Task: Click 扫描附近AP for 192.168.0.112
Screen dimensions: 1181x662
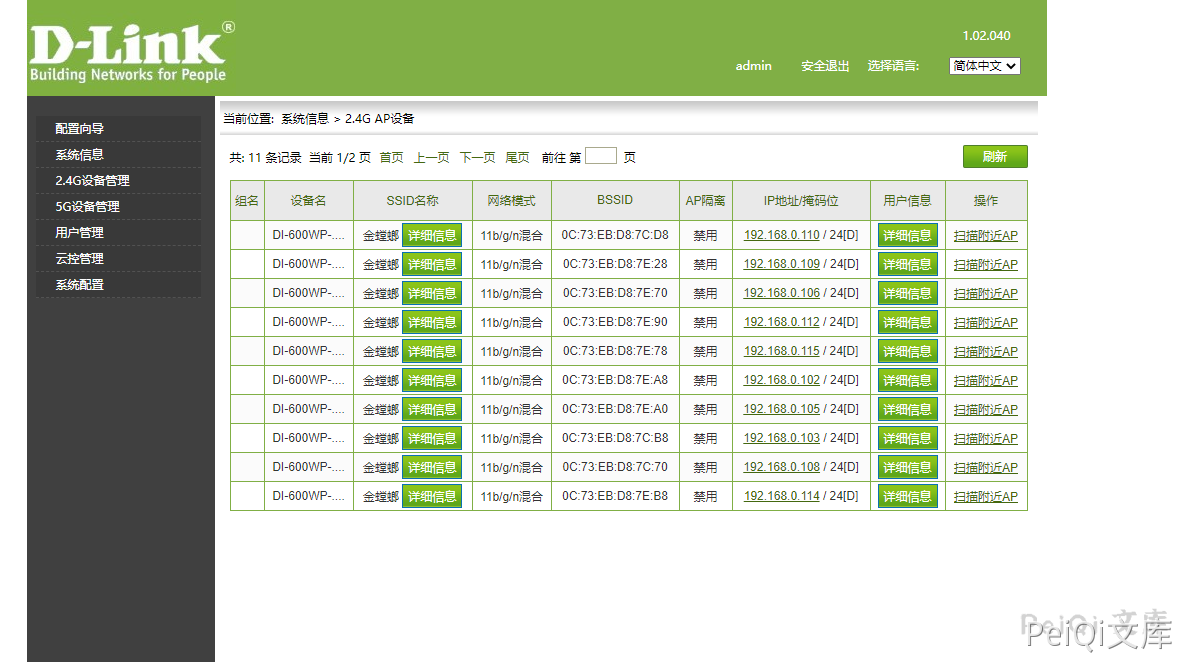Action: 985,323
